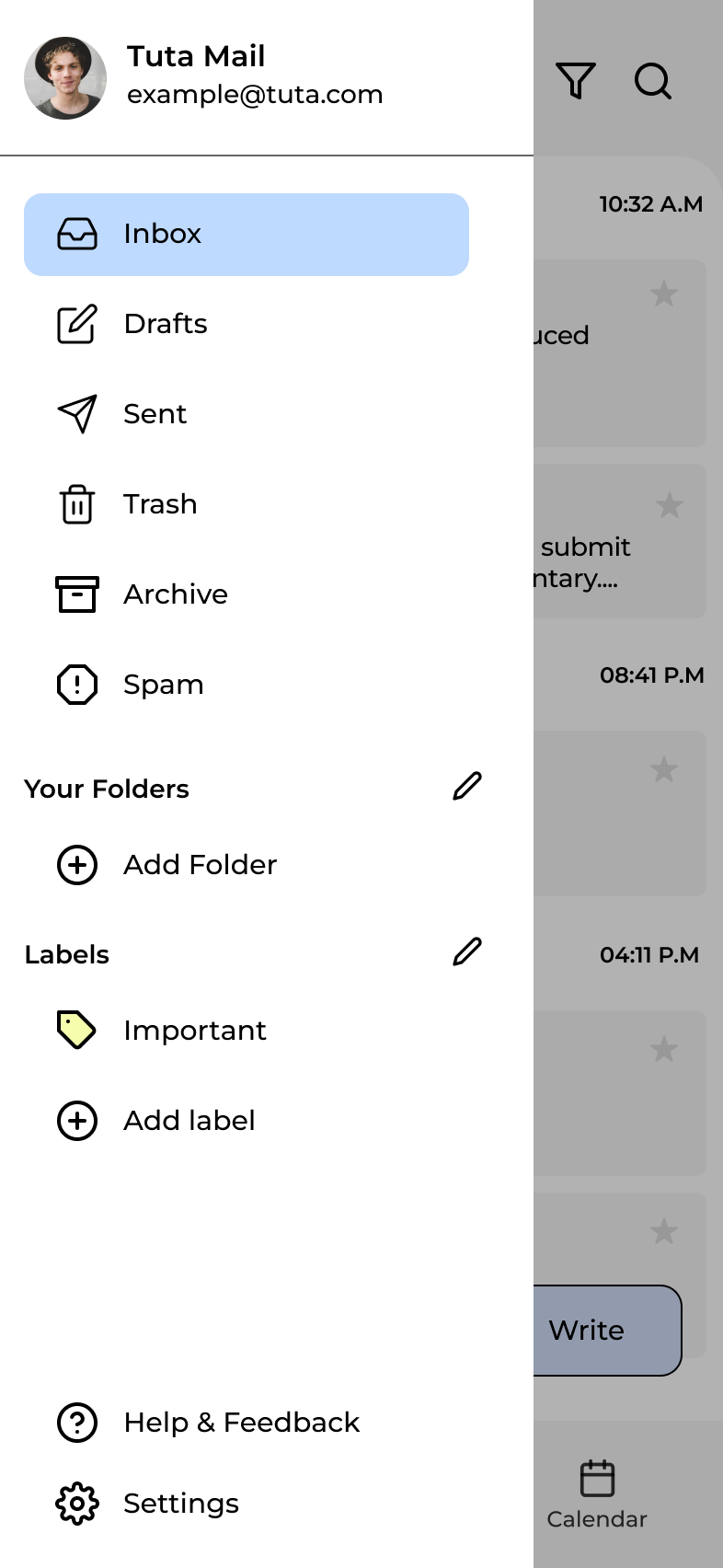Viewport: 723px width, 1568px height.
Task: Open the Sent folder
Action: coord(155,414)
